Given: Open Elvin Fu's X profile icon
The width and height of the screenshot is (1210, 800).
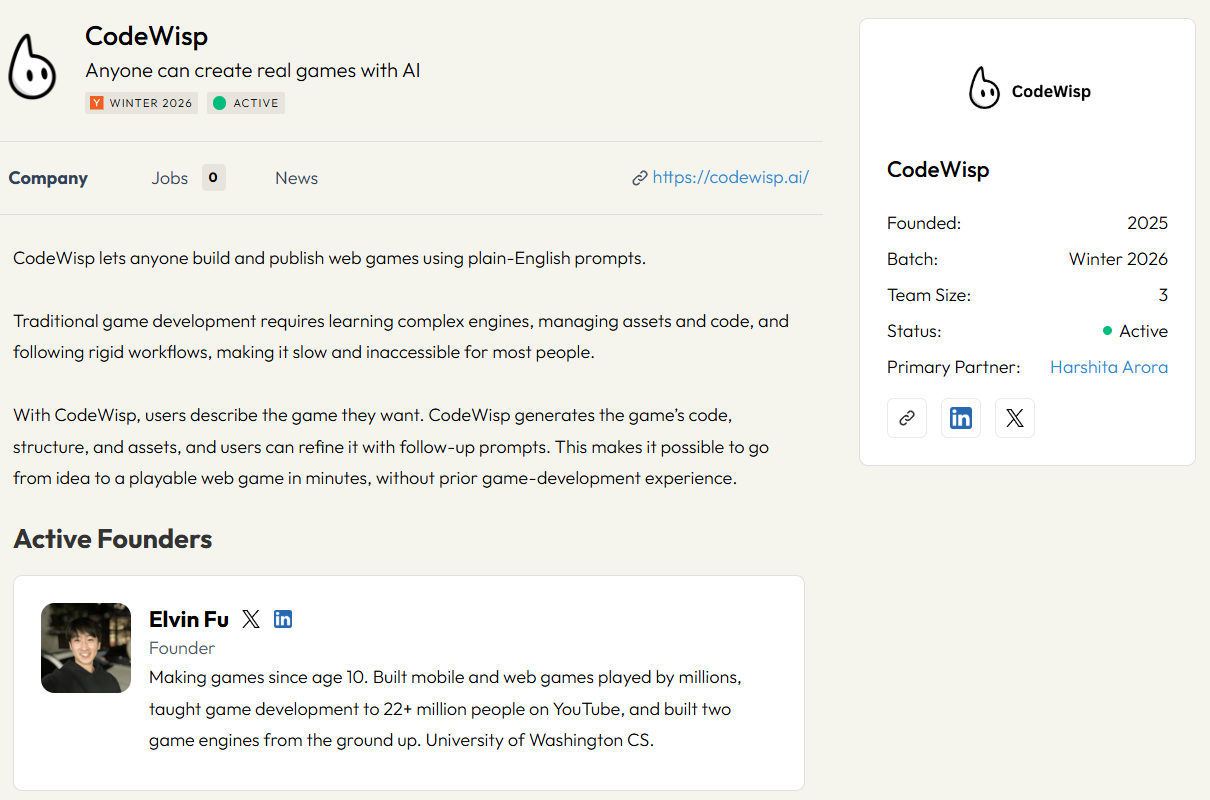Looking at the screenshot, I should point(251,619).
